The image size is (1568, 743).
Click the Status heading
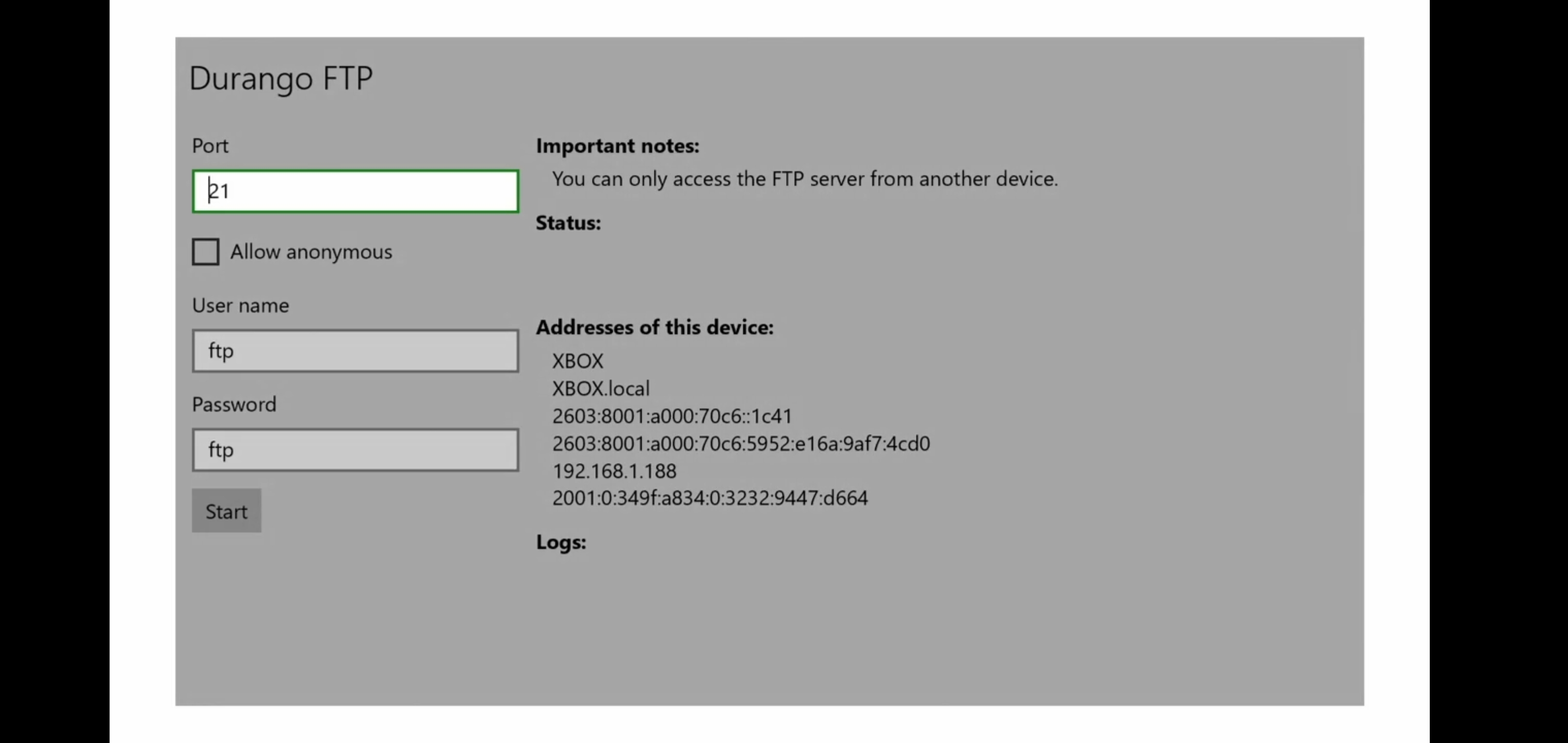[x=568, y=223]
